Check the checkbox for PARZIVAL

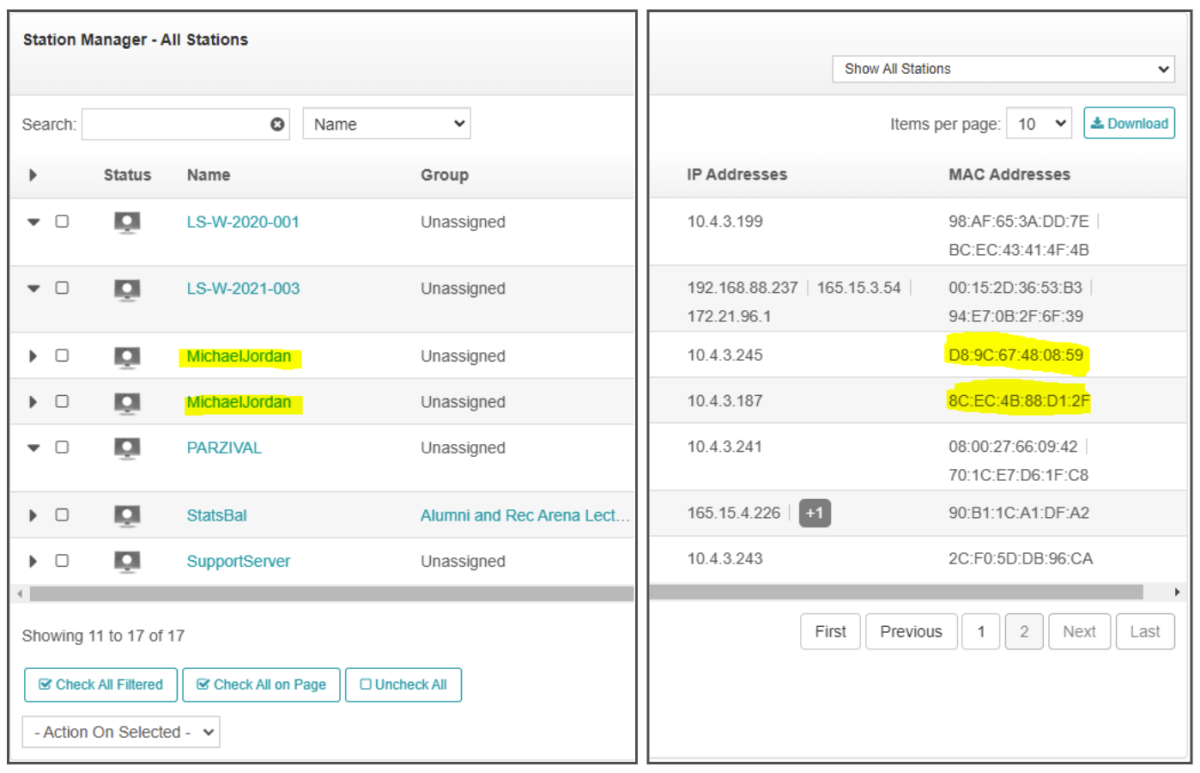click(62, 448)
